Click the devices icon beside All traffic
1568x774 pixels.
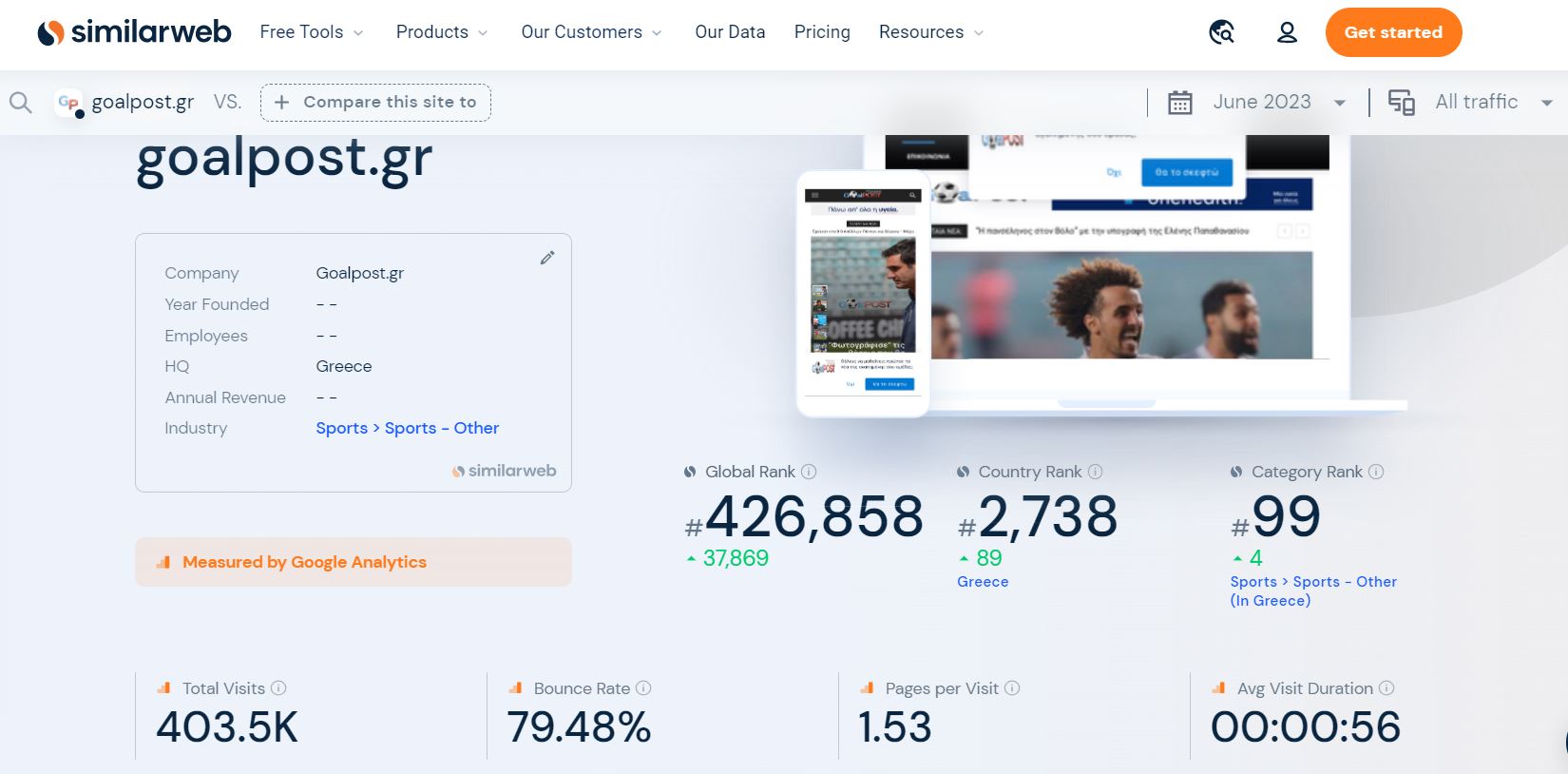pyautogui.click(x=1402, y=103)
